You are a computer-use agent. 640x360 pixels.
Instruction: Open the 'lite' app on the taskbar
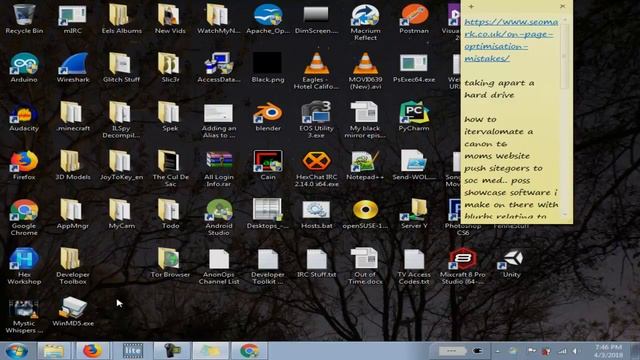133,351
